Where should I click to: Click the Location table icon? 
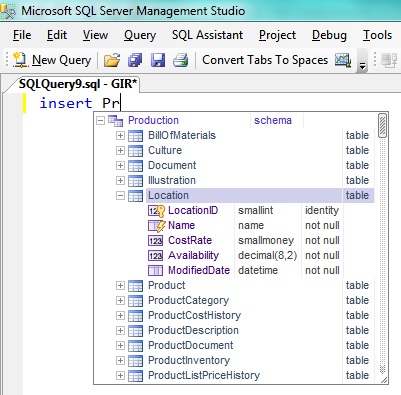click(135, 196)
